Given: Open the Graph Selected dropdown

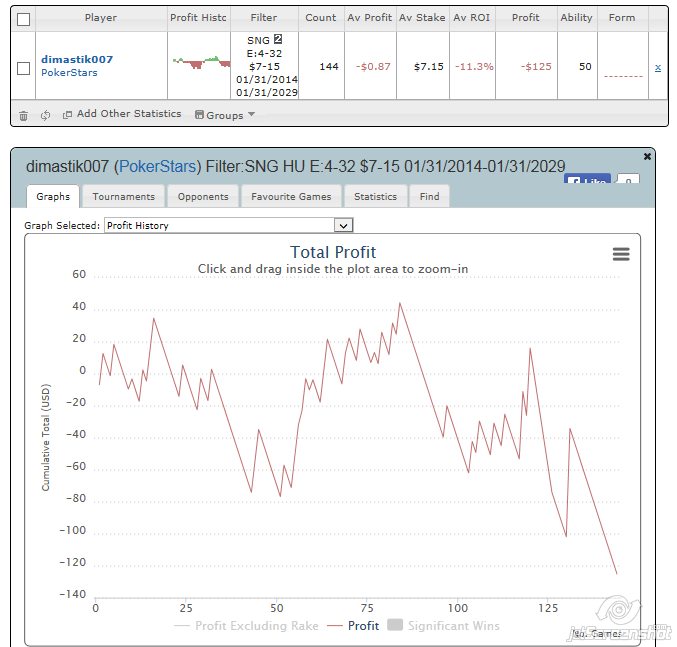Looking at the screenshot, I should [229, 226].
